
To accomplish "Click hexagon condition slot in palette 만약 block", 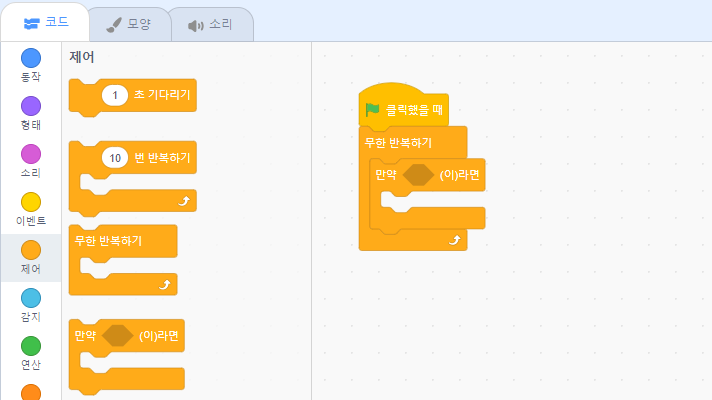I will click(118, 336).
